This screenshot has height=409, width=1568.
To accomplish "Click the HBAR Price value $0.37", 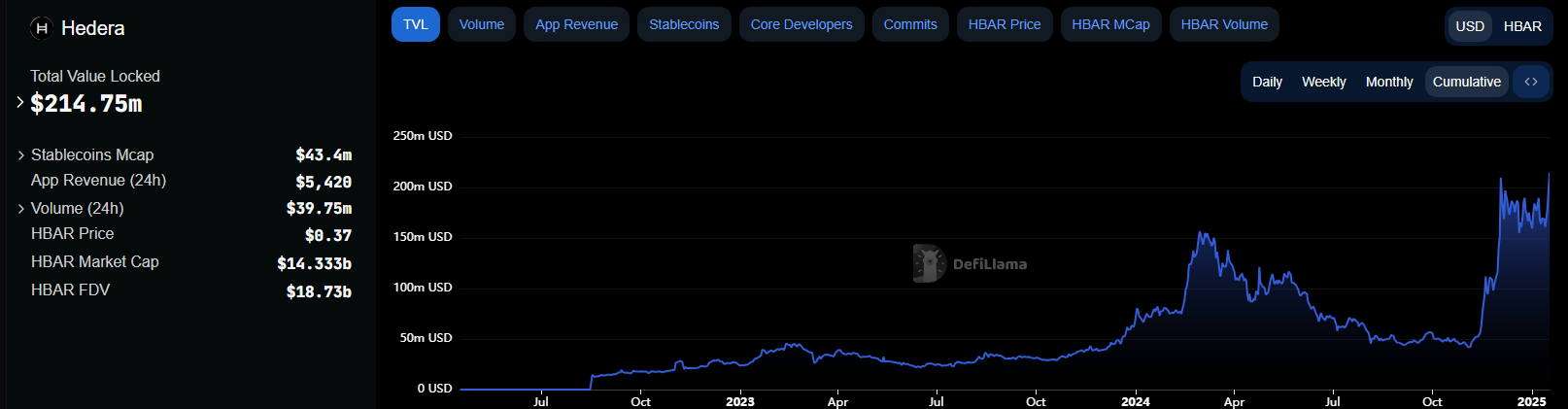I will pyautogui.click(x=328, y=236).
